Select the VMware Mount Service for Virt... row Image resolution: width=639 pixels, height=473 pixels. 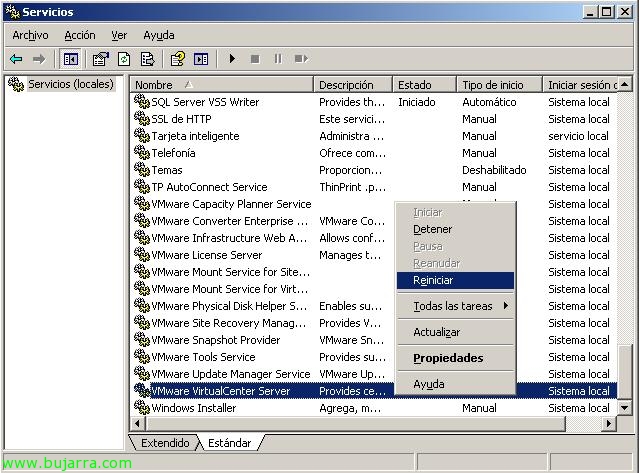(x=374, y=289)
